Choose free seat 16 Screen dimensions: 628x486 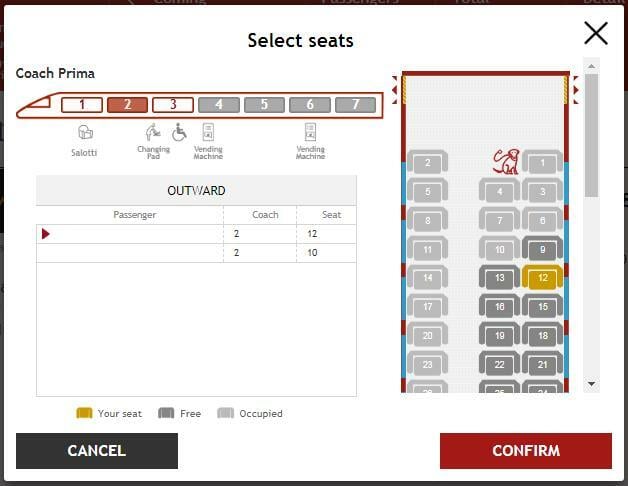click(499, 306)
